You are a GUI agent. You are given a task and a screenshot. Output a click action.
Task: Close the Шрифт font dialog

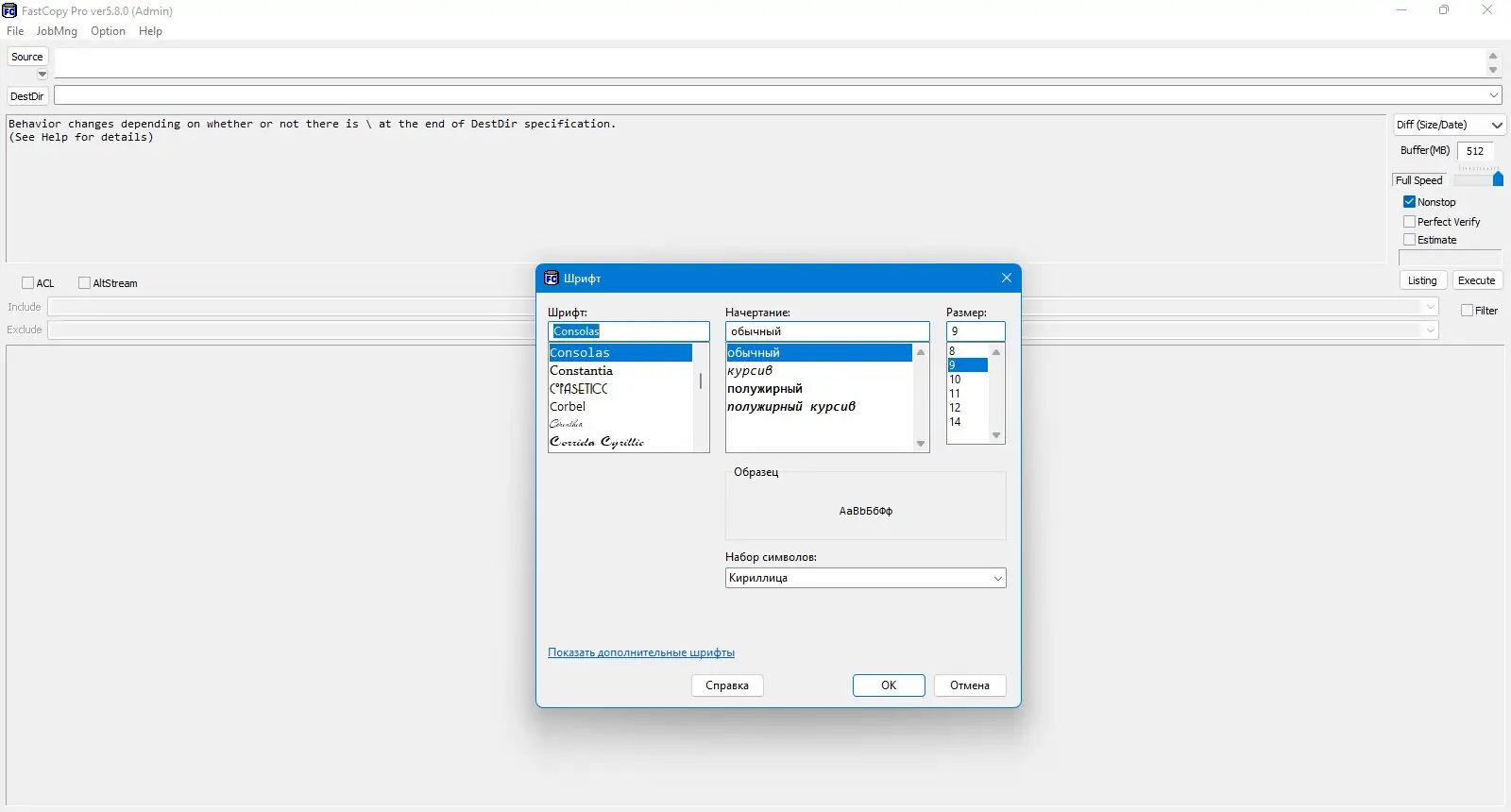pos(1007,278)
